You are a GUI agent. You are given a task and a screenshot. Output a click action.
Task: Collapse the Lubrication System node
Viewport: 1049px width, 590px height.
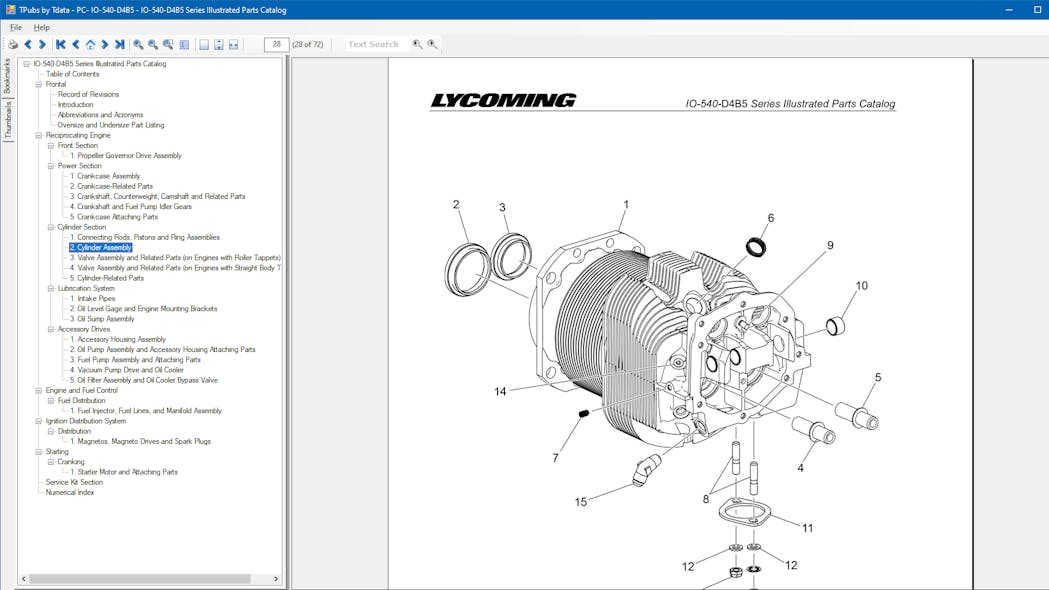(x=50, y=288)
